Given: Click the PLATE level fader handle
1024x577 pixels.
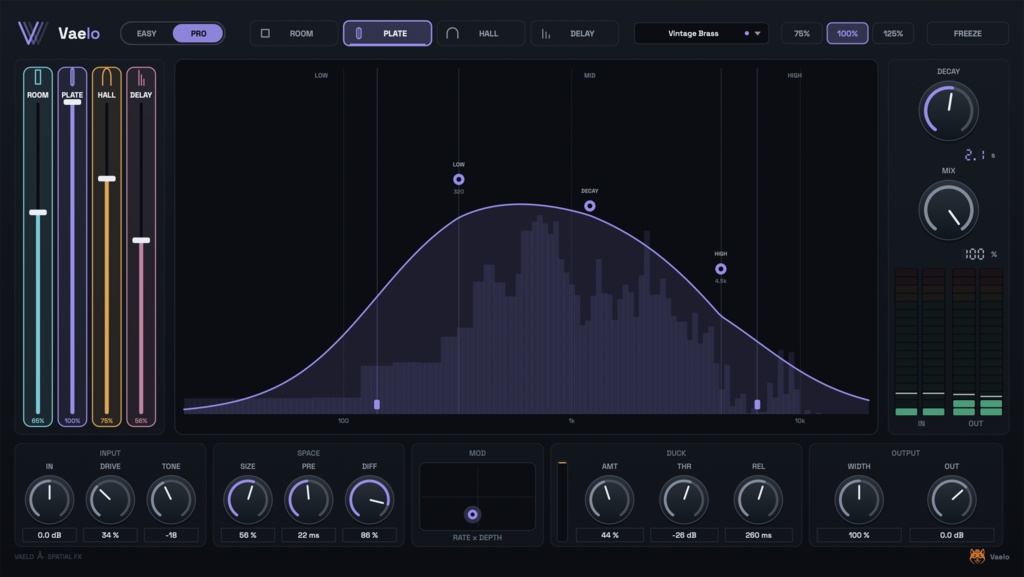Looking at the screenshot, I should (72, 102).
